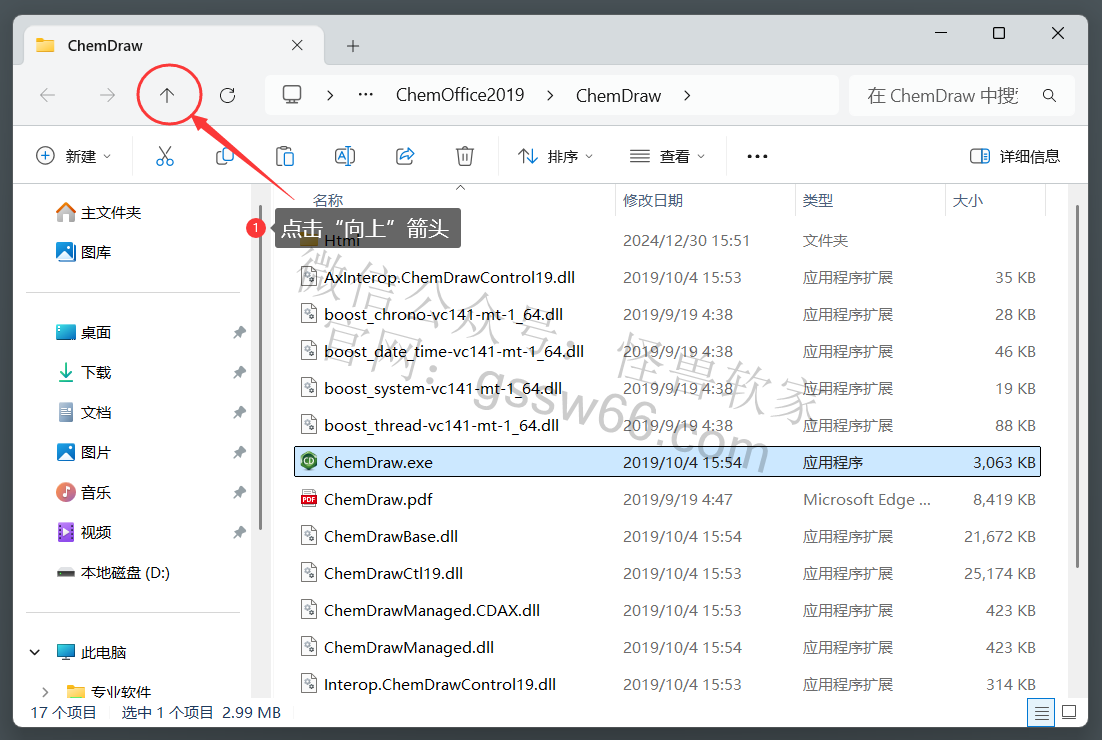Expand the 专业软件 folder chevron
This screenshot has width=1102, height=740.
45,692
